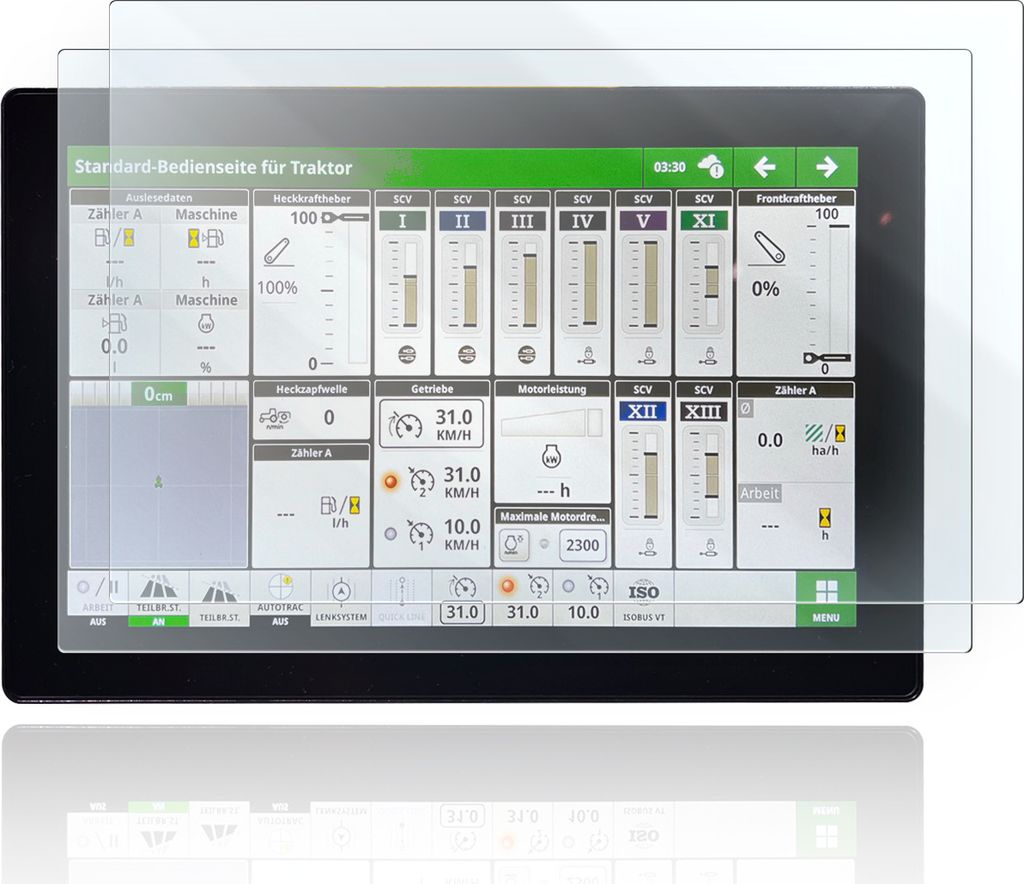Open ISOBUS VT shortcut
The width and height of the screenshot is (1024, 884).
tap(643, 599)
